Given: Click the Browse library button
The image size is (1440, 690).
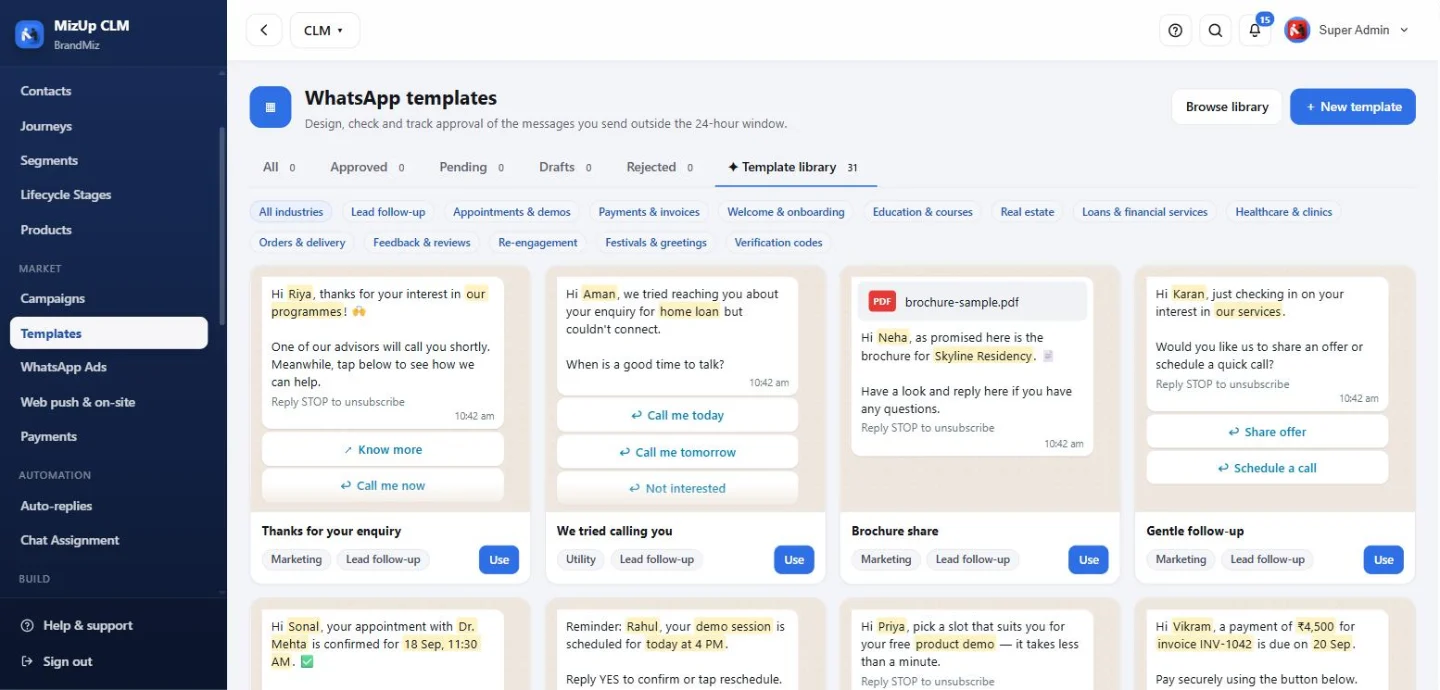Looking at the screenshot, I should (1227, 107).
